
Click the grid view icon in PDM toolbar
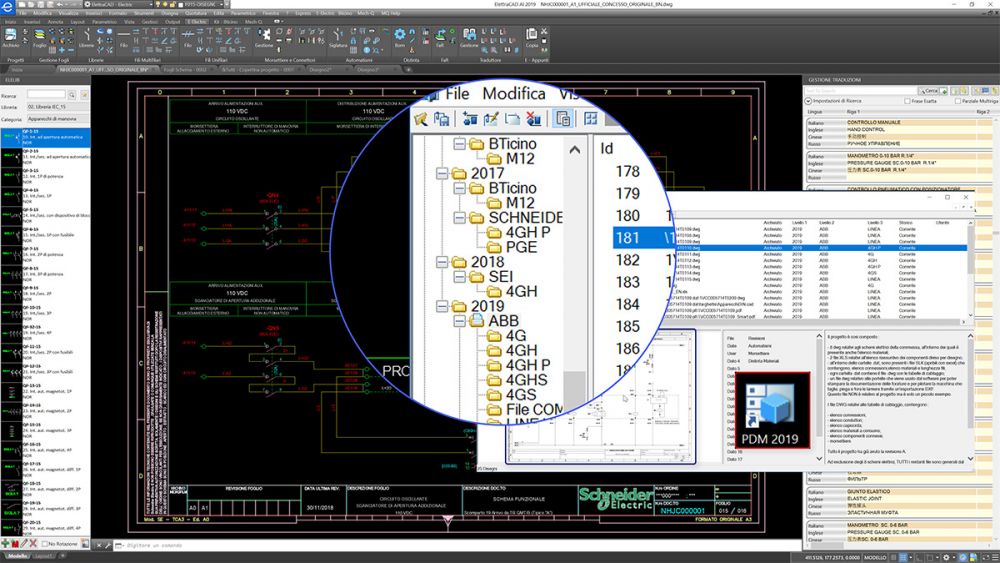[x=591, y=119]
